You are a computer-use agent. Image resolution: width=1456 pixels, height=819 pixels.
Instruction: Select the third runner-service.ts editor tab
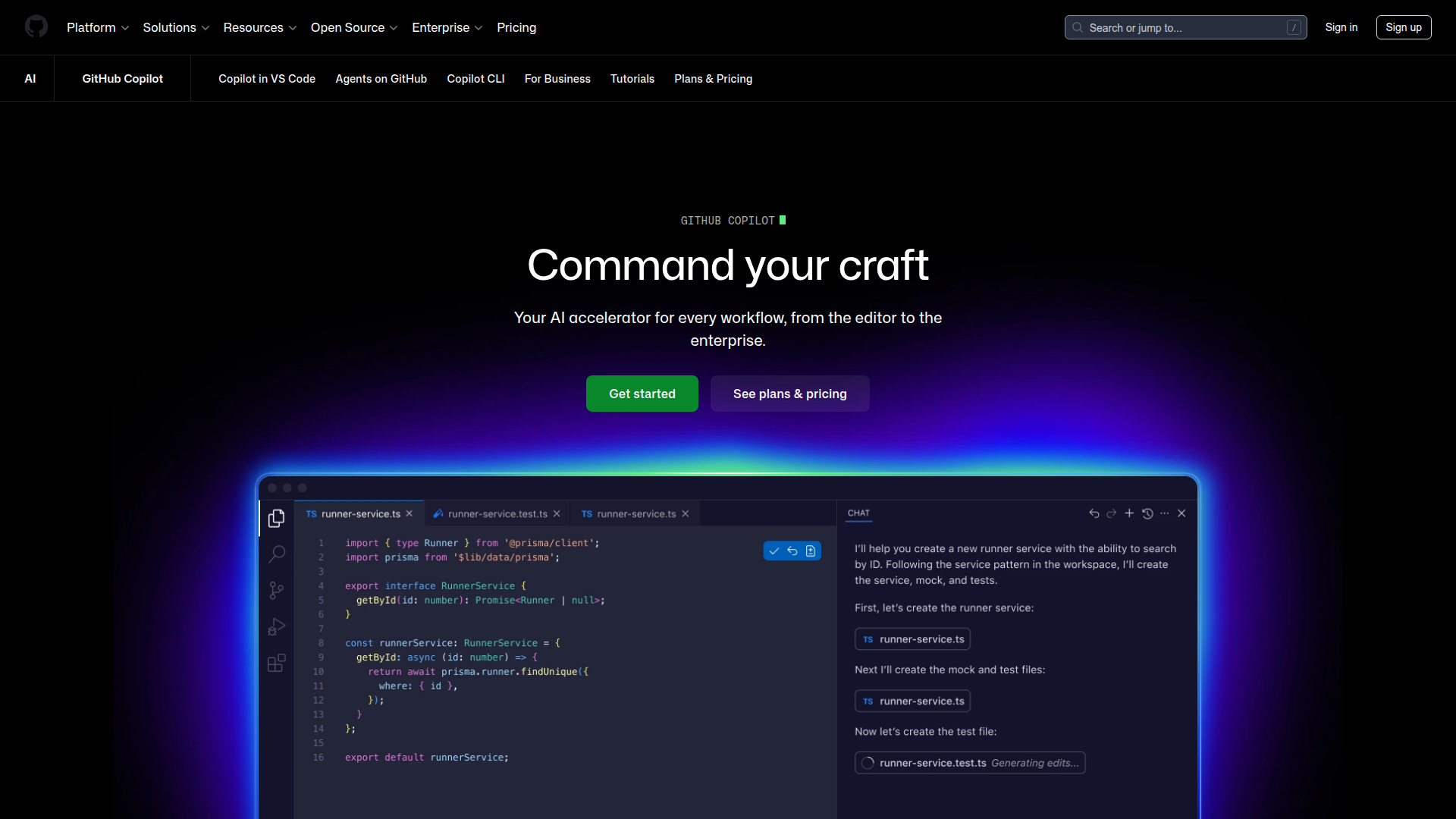coord(635,513)
